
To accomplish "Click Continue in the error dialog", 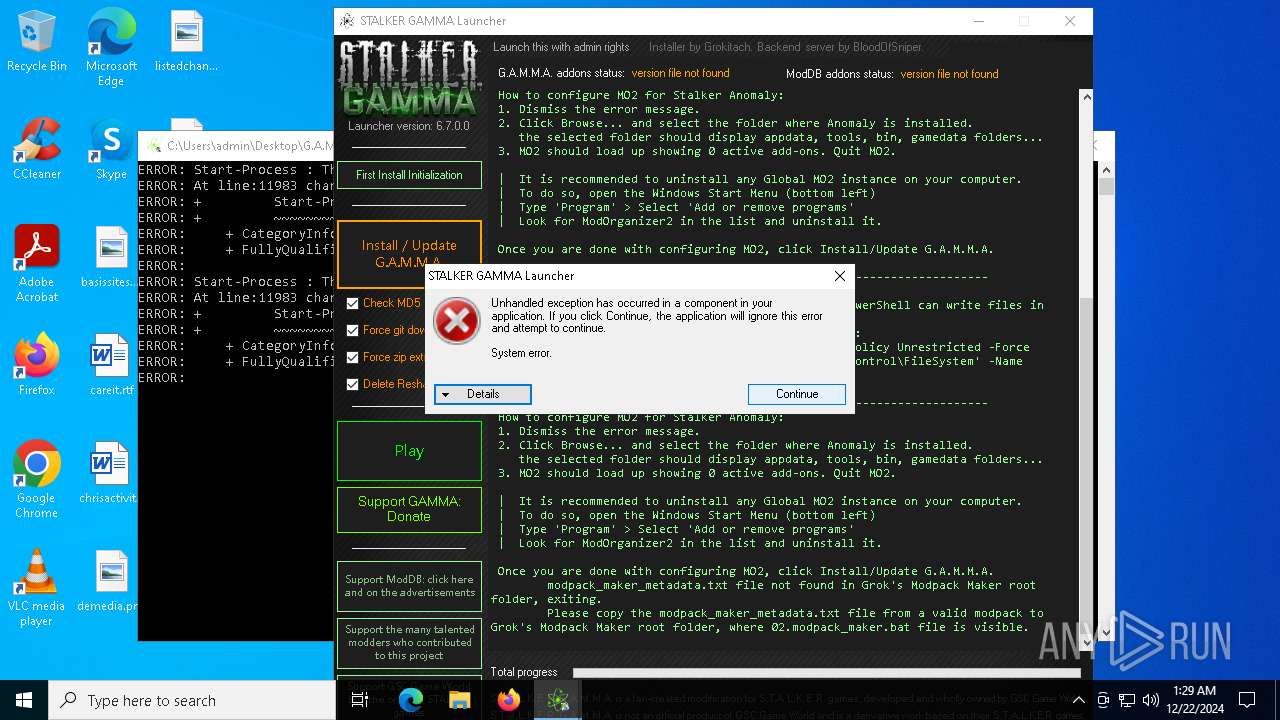I will [797, 394].
